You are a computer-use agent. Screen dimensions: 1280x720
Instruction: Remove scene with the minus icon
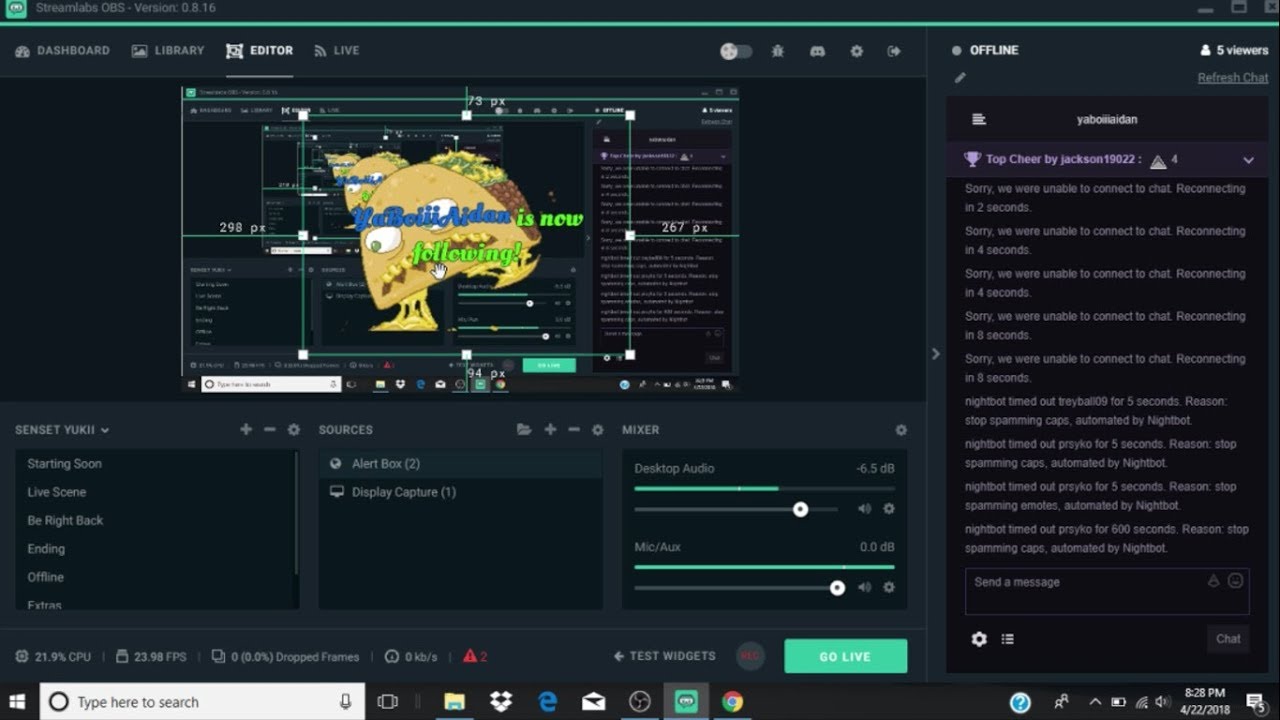[x=269, y=429]
